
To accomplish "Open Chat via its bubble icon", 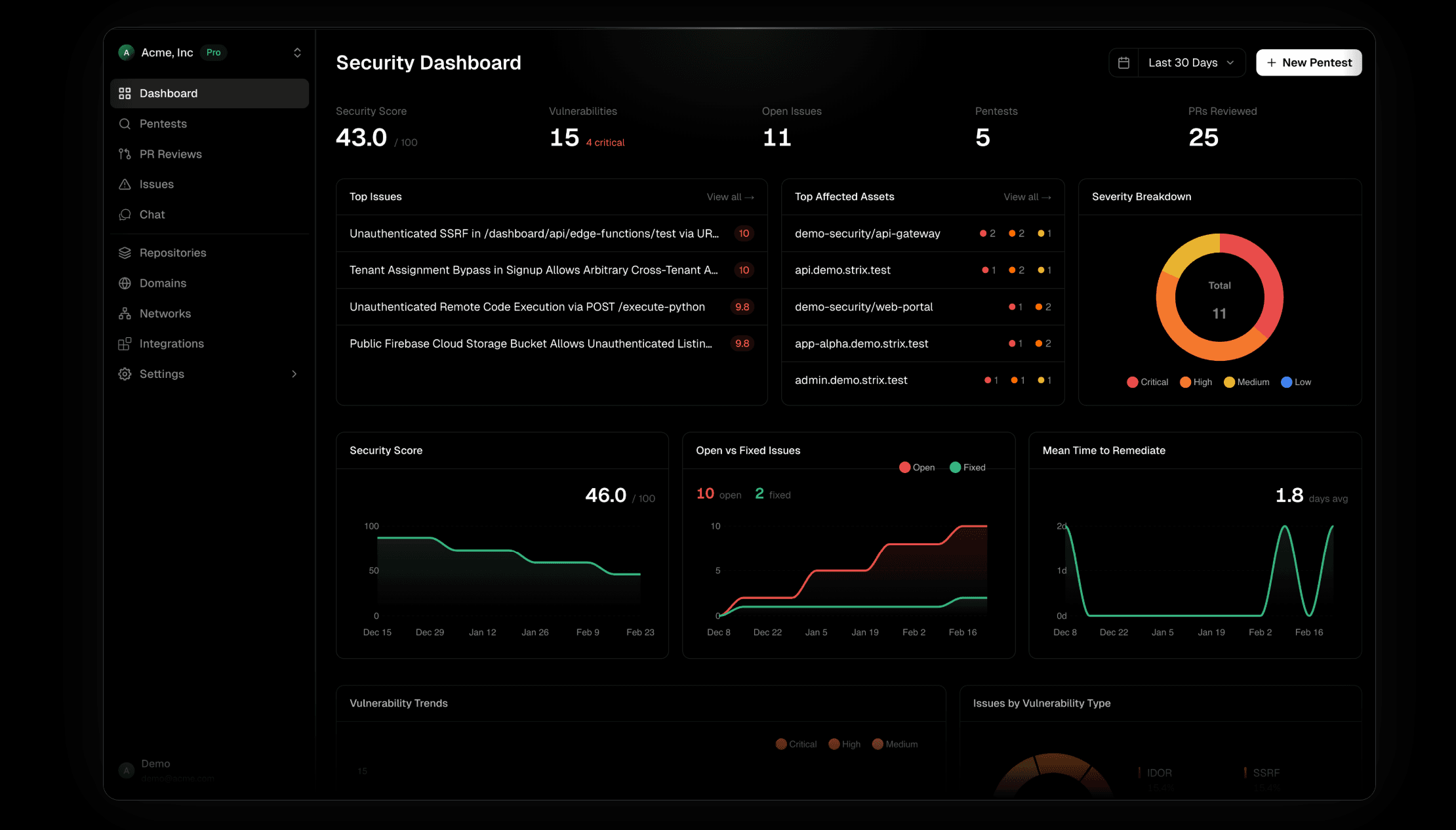I will (125, 215).
